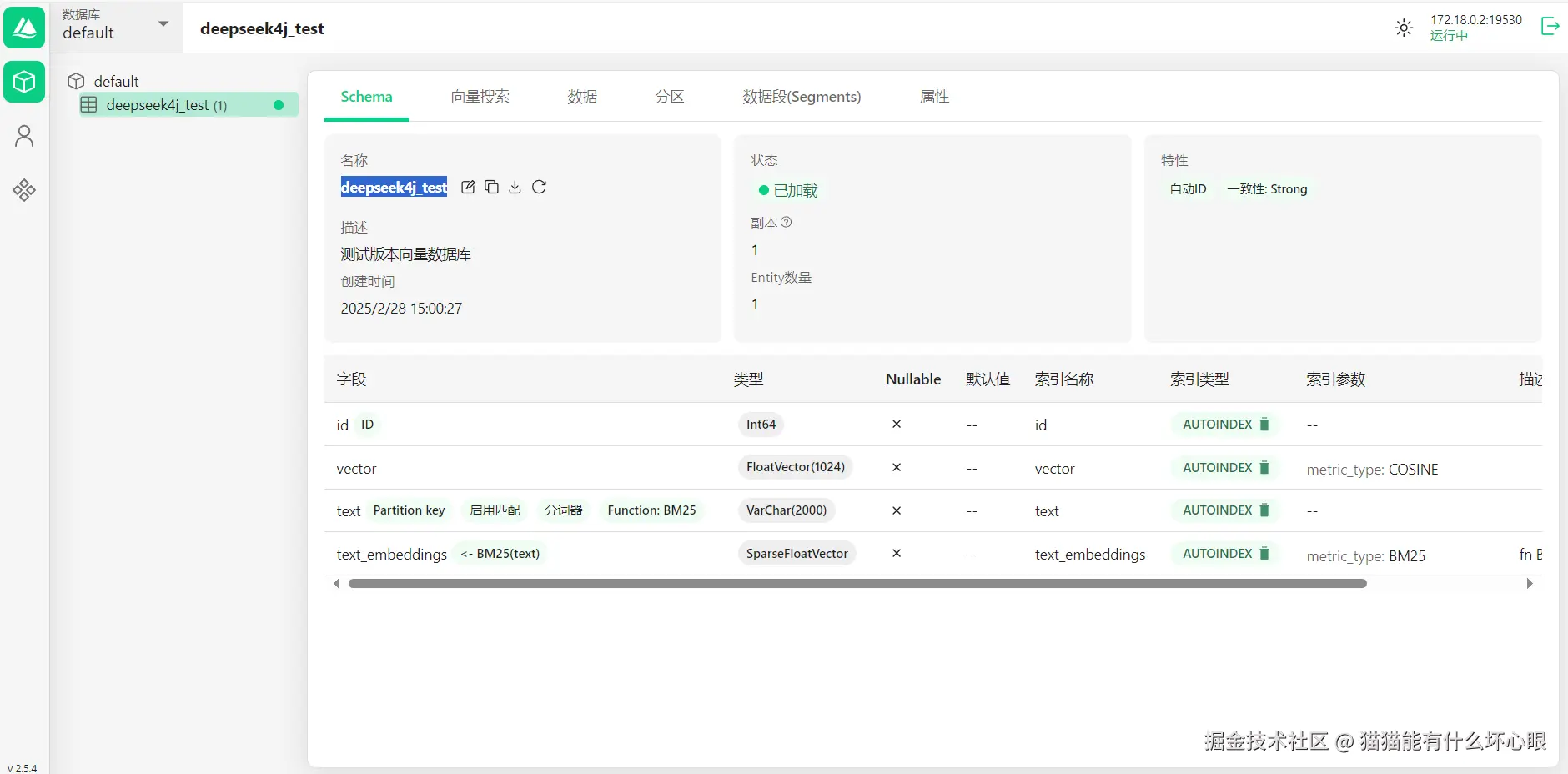Click the download icon next to collection name

[515, 187]
